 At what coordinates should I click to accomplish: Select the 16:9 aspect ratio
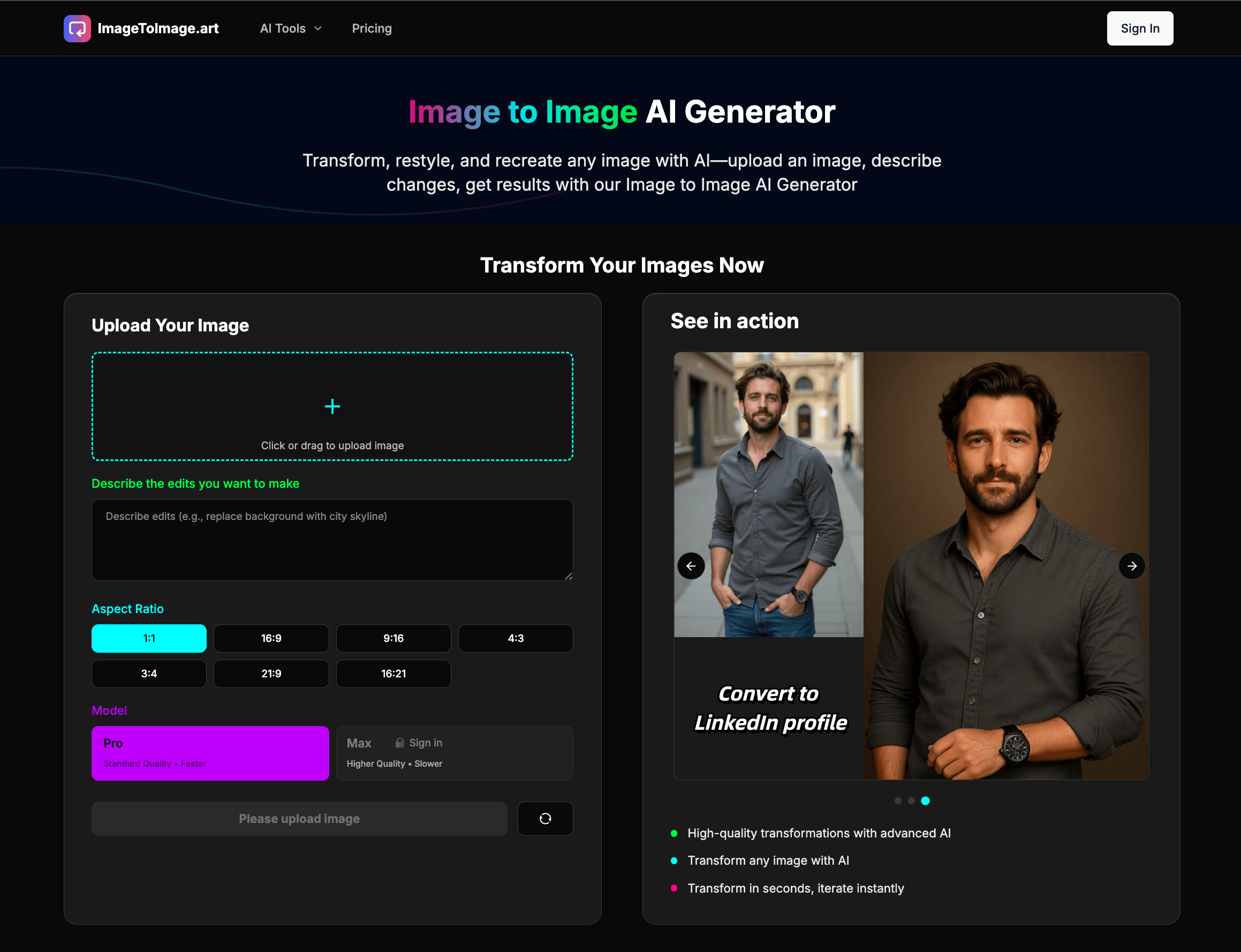[x=271, y=638]
